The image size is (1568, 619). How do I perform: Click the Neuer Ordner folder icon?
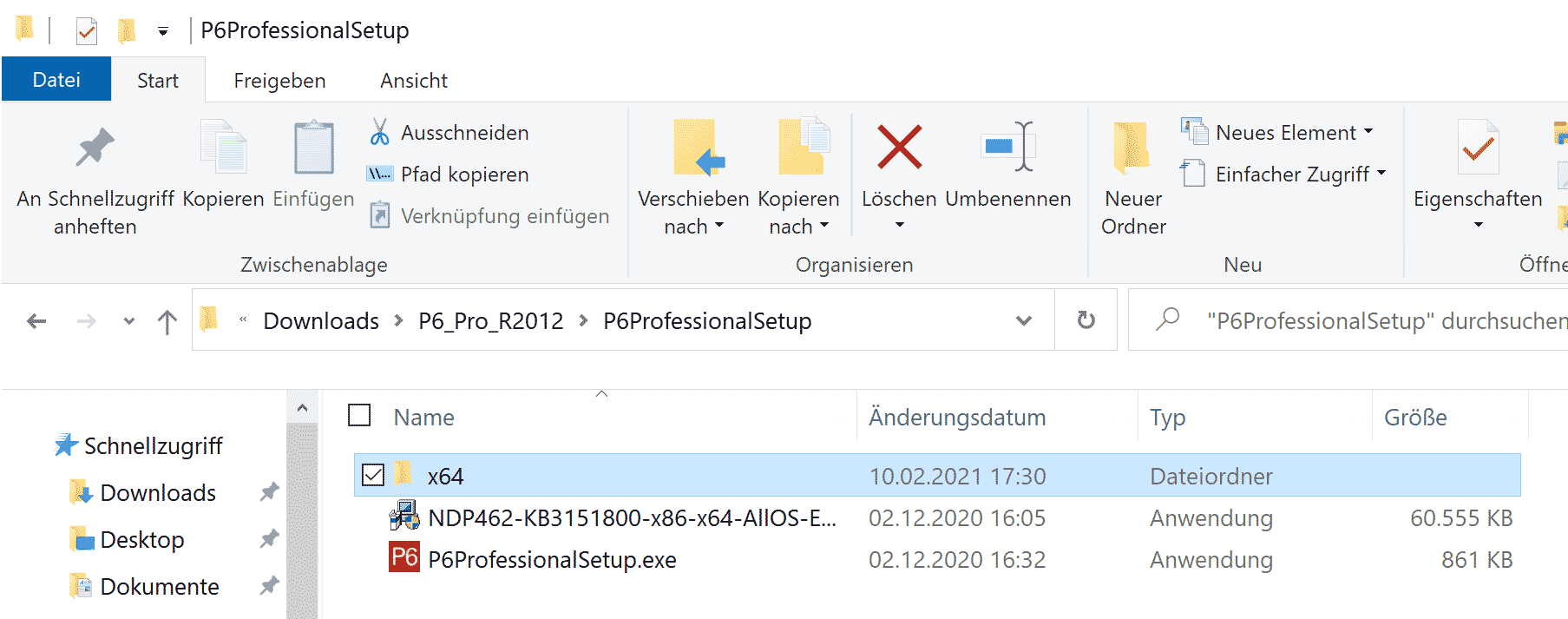coord(1132,147)
